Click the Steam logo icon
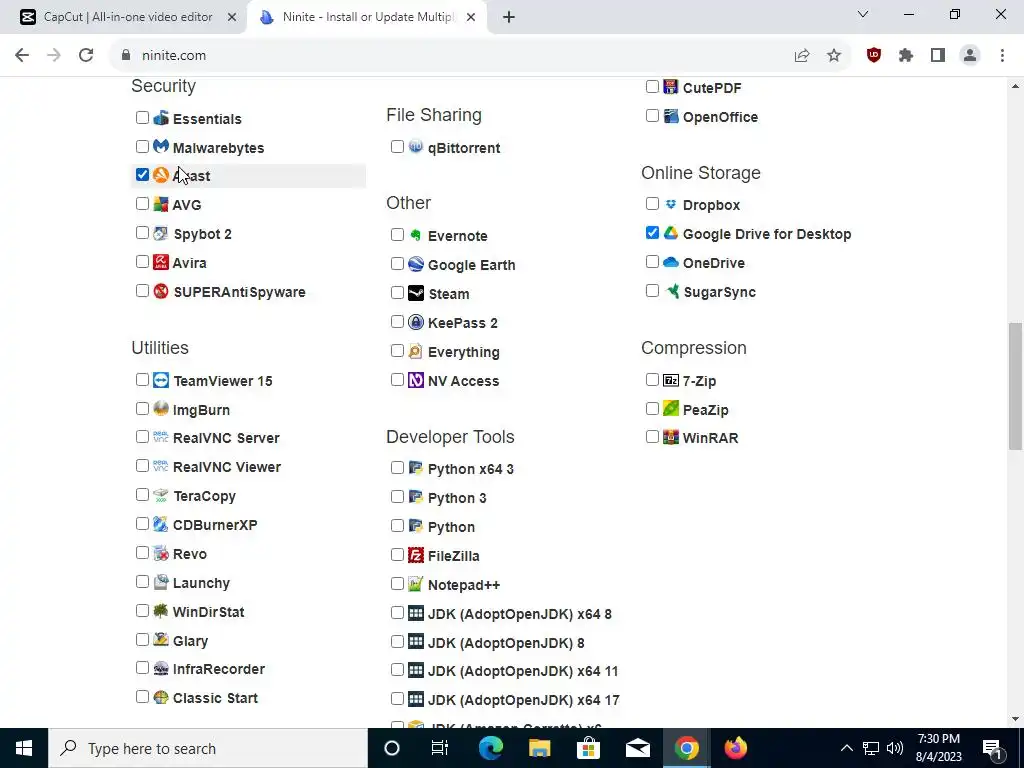This screenshot has height=768, width=1024. coord(416,293)
